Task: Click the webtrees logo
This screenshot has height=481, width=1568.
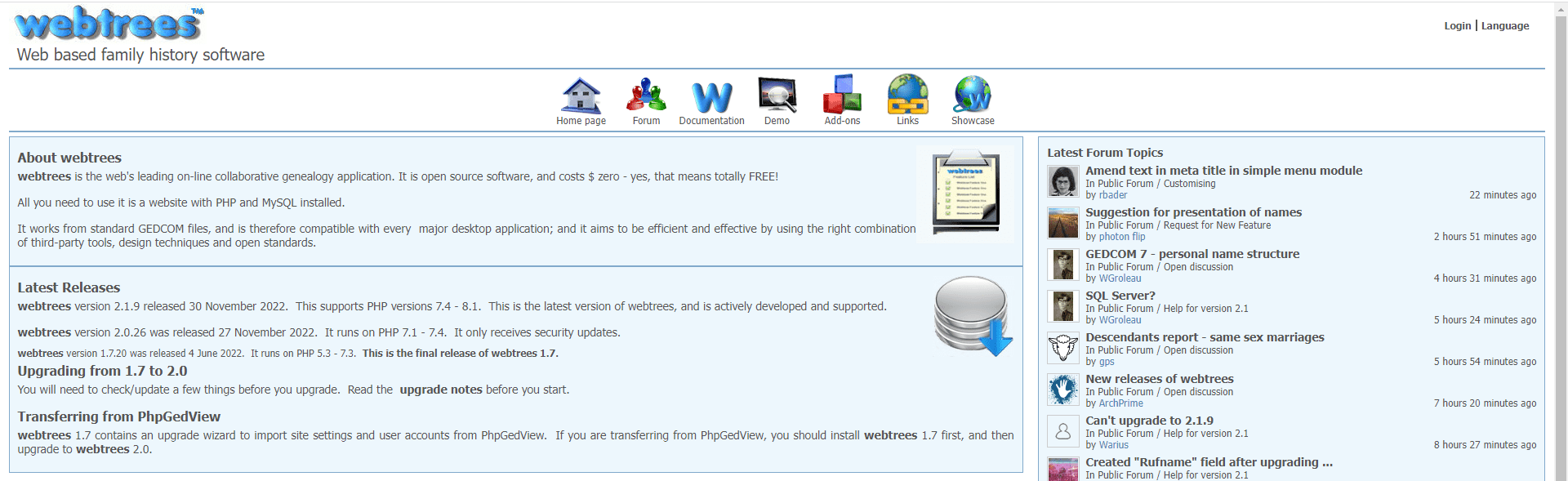Action: pos(109,23)
